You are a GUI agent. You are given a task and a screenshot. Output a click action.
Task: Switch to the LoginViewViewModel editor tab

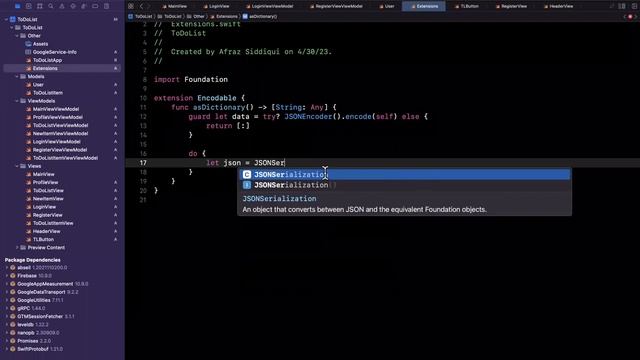pyautogui.click(x=270, y=6)
